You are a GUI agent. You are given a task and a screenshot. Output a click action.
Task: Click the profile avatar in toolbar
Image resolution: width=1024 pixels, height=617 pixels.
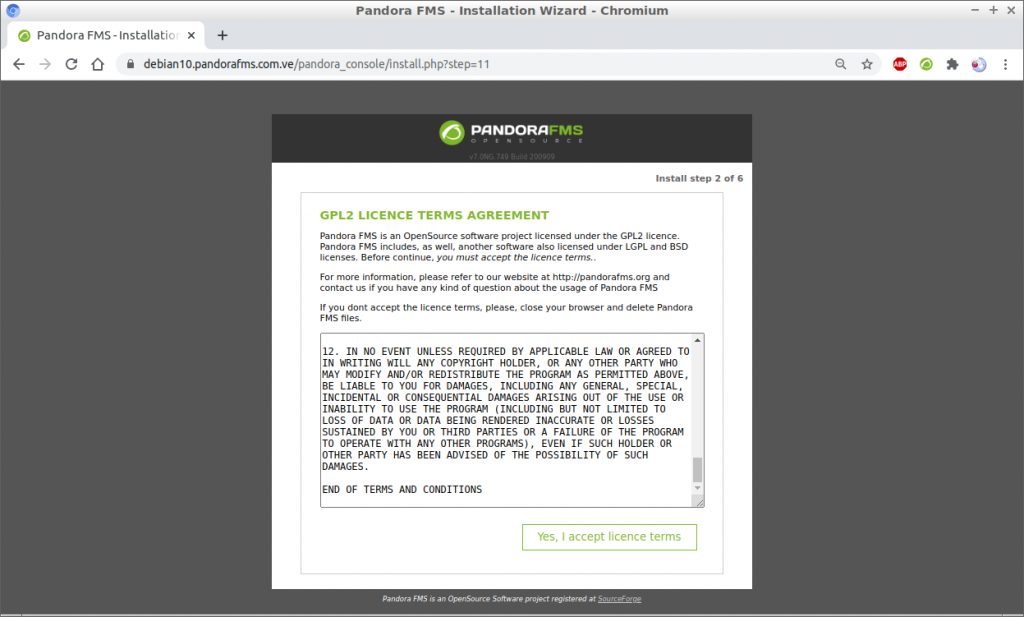(978, 64)
